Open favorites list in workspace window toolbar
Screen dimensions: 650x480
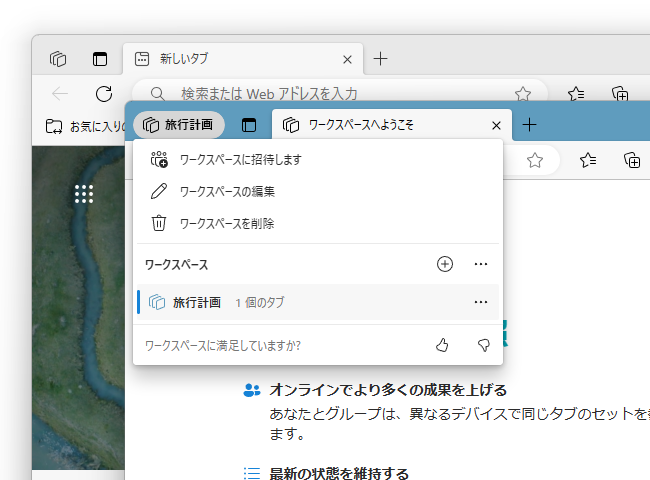(x=588, y=160)
